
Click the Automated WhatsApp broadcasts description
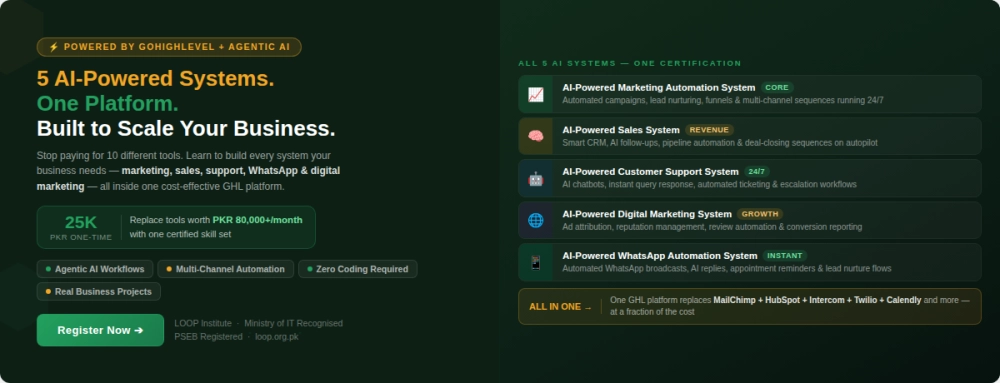tap(727, 268)
